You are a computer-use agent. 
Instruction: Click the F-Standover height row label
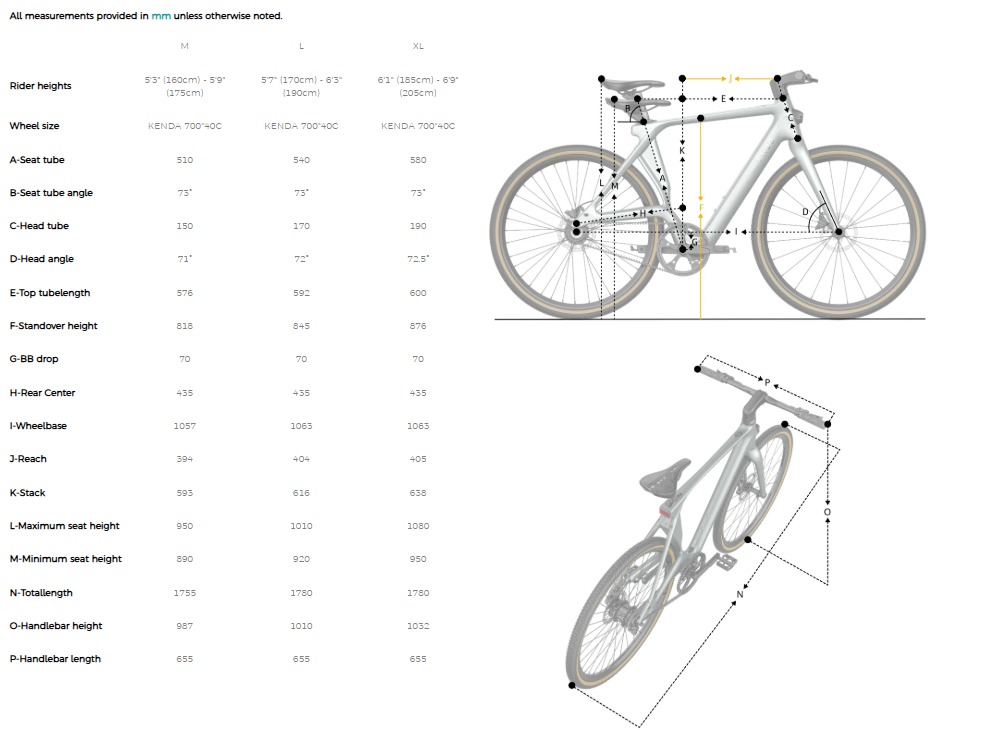click(x=54, y=326)
